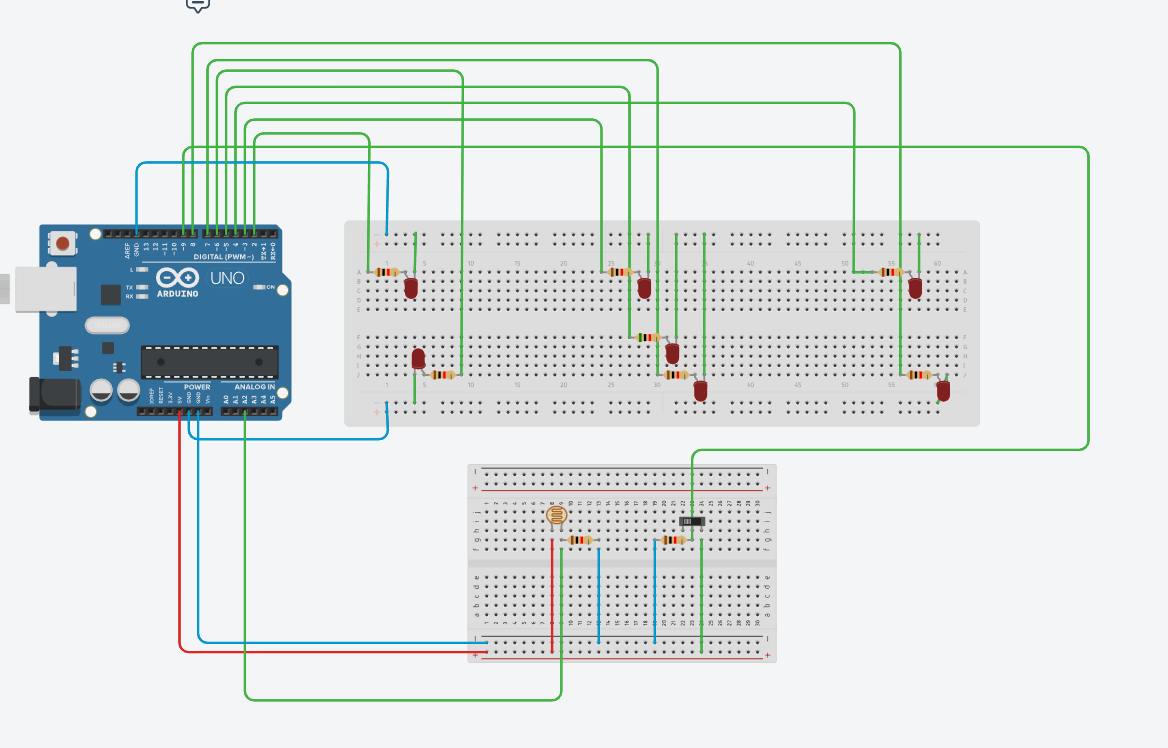Click the Arduino infinity logo
The image size is (1168, 748).
tap(177, 278)
